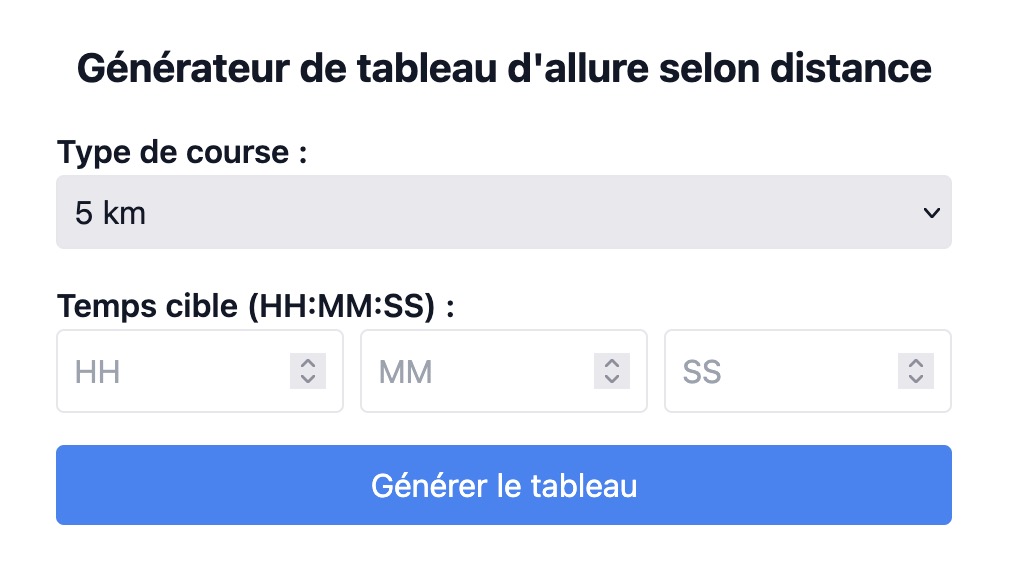The height and width of the screenshot is (570, 1012).
Task: Decrease hours with the HH down arrow
Action: (308, 380)
